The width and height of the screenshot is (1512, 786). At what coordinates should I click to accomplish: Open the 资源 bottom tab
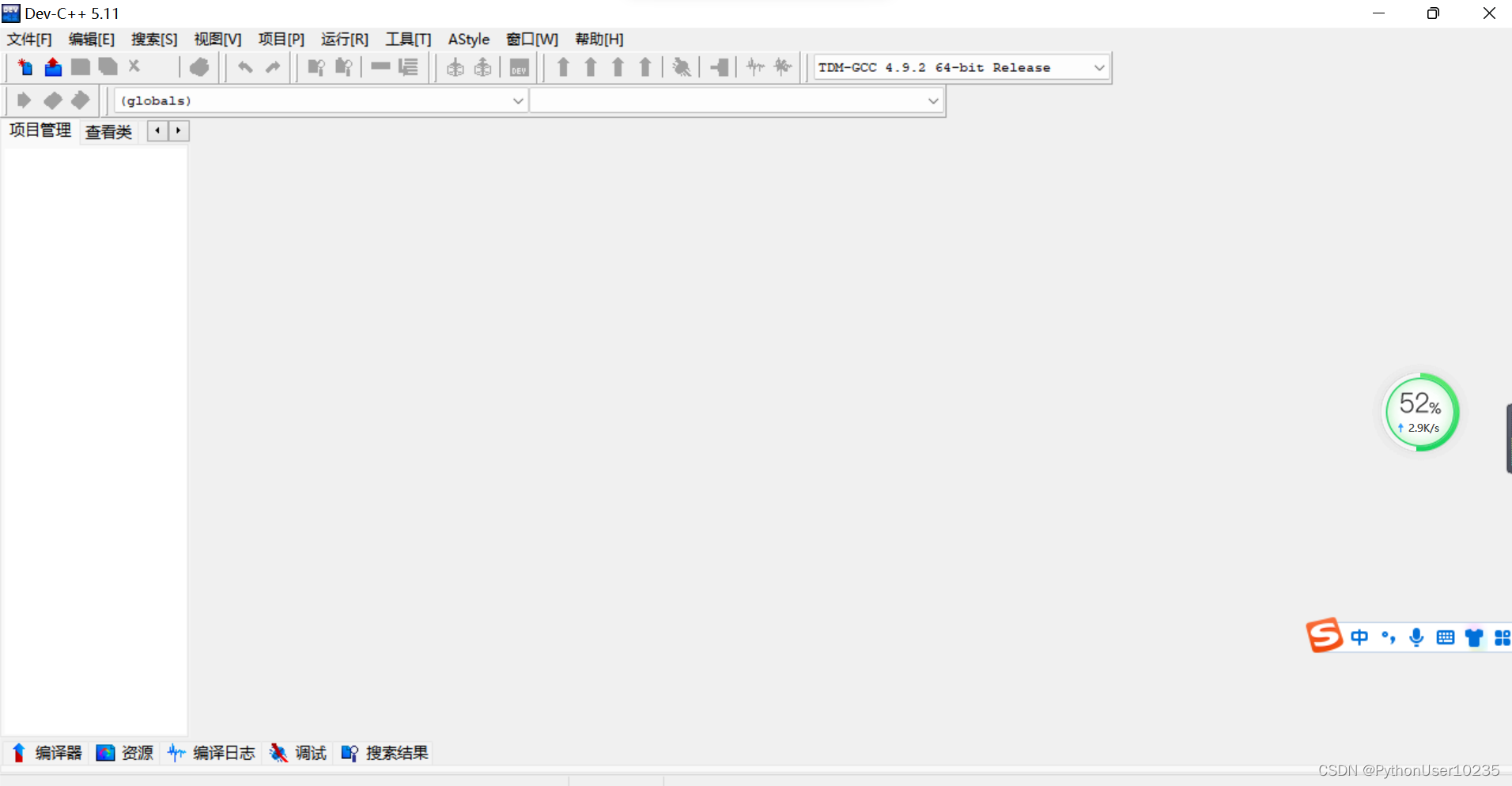[x=125, y=753]
